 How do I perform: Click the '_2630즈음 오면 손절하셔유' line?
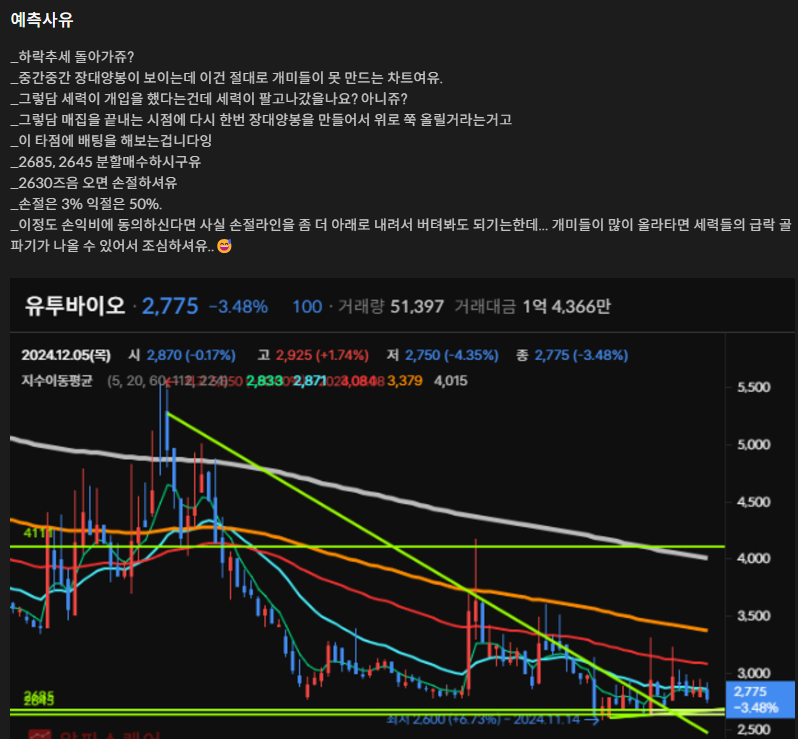(x=94, y=182)
